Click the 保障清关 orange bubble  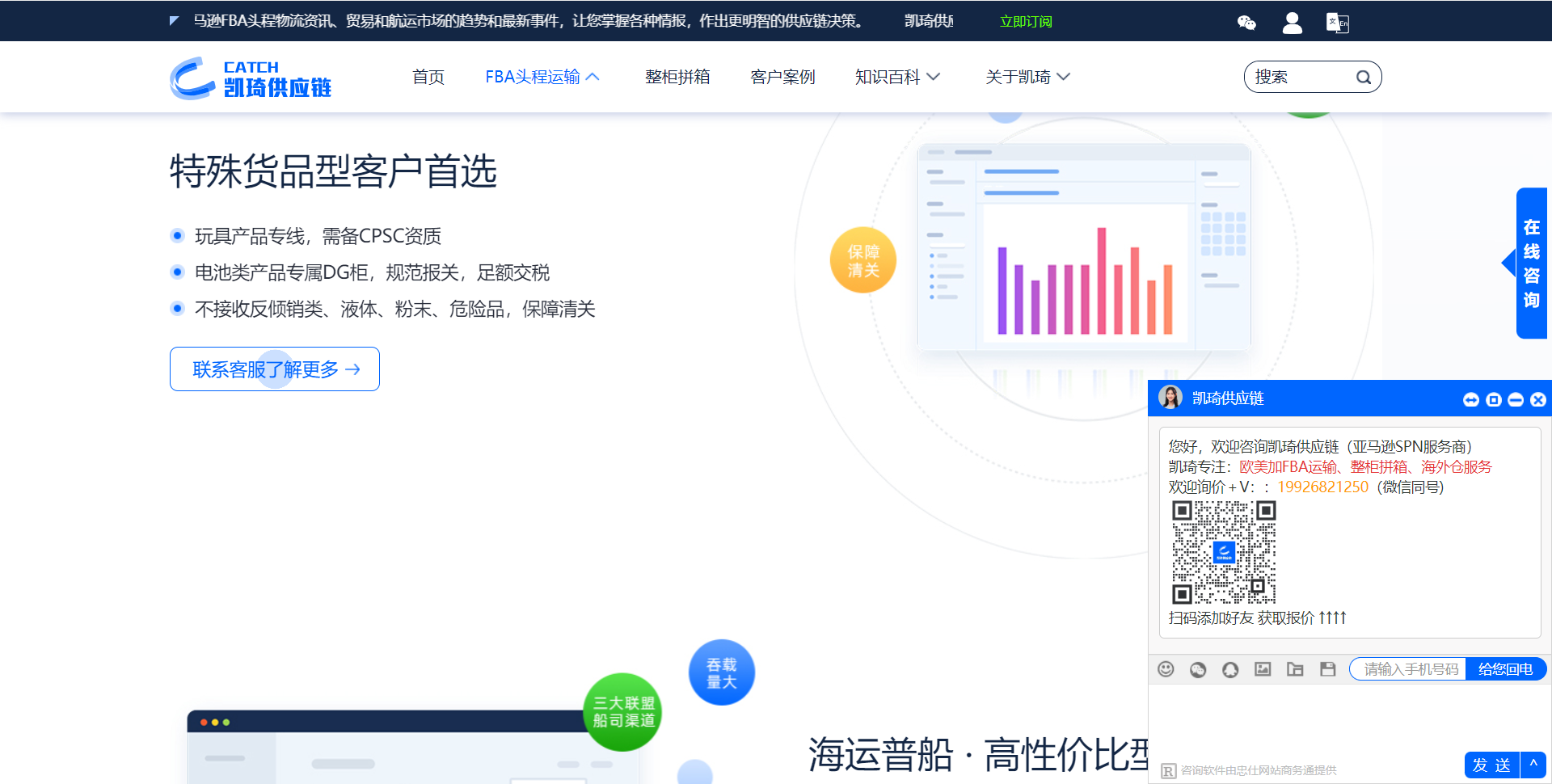[x=863, y=260]
